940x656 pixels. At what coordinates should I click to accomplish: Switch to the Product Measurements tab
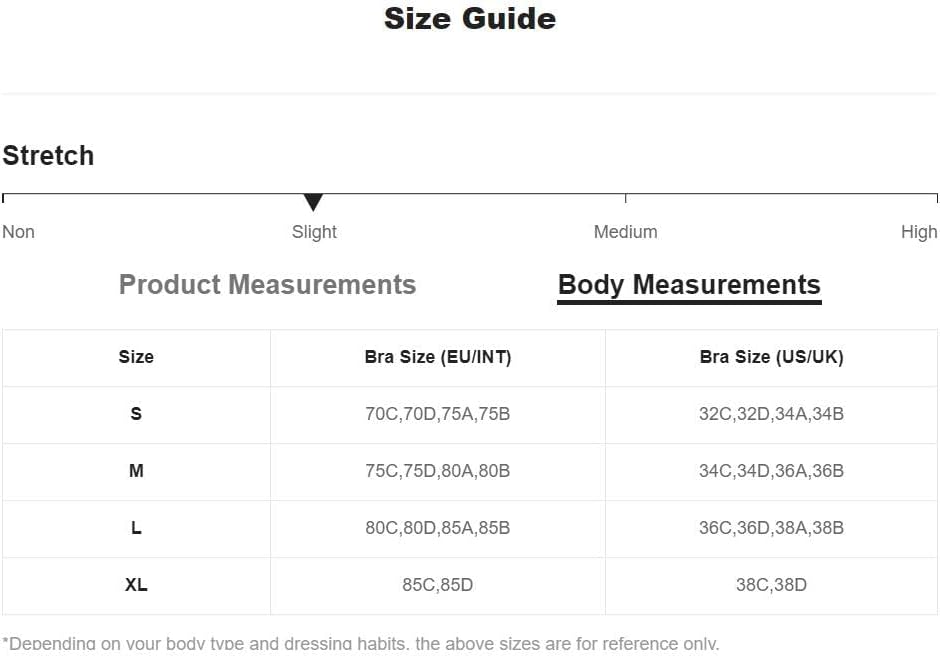point(267,284)
